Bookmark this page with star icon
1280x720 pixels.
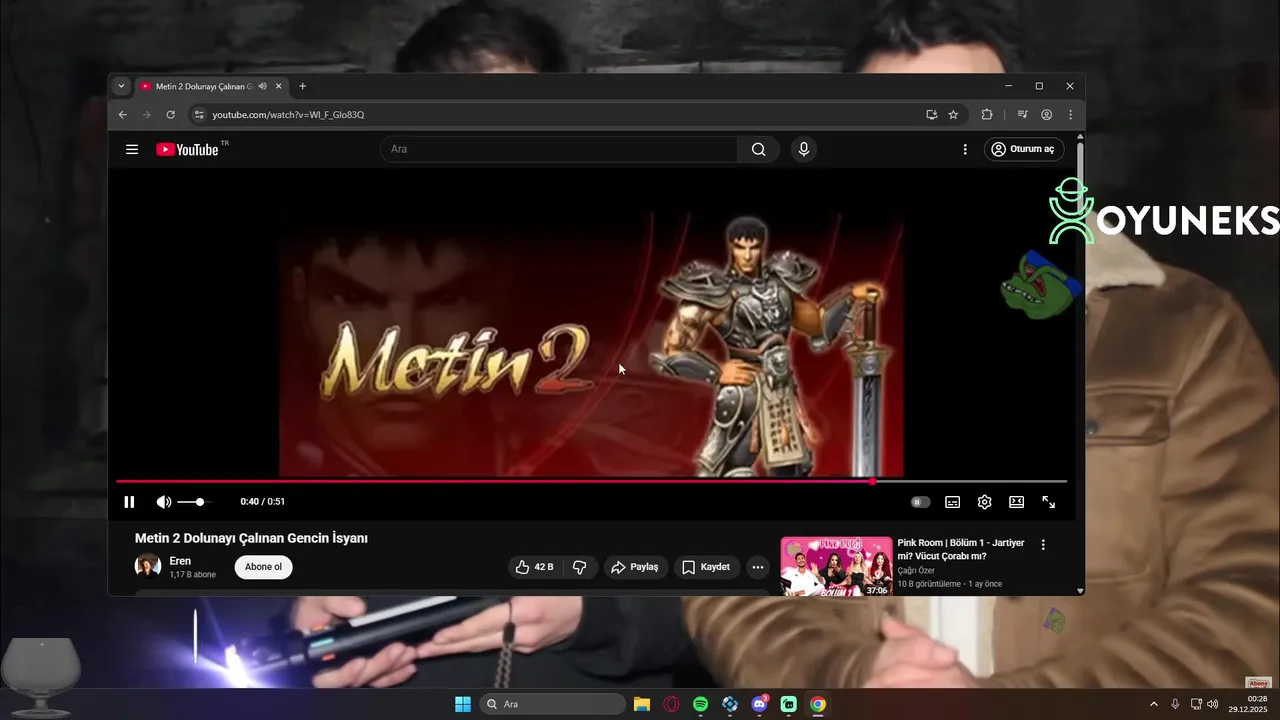[953, 115]
